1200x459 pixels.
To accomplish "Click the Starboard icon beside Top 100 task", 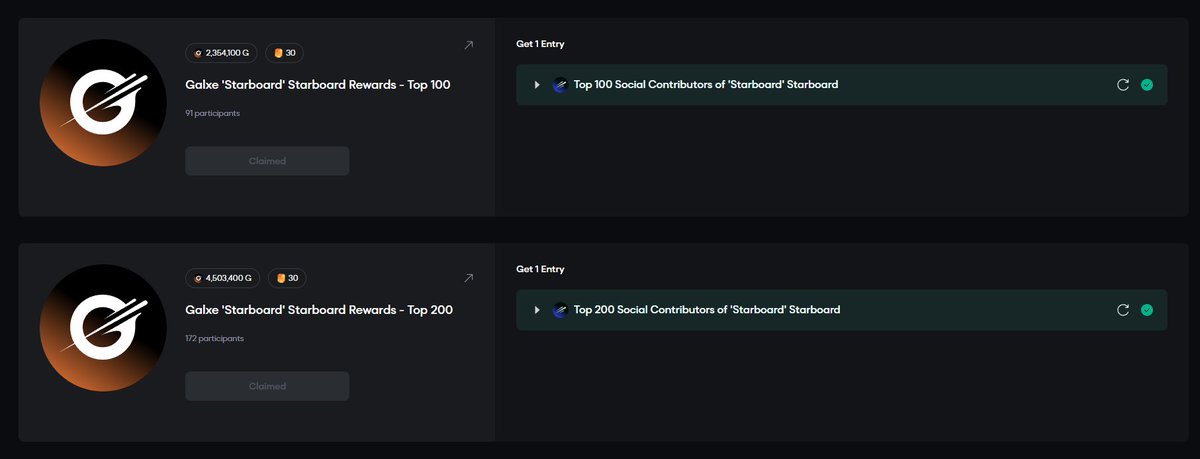I will [x=560, y=85].
